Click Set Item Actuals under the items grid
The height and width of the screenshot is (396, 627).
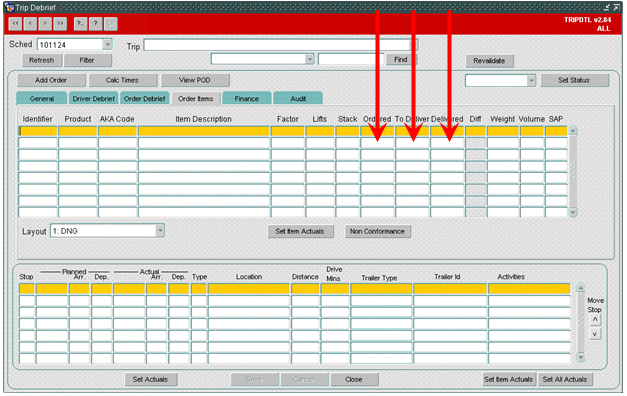point(300,231)
